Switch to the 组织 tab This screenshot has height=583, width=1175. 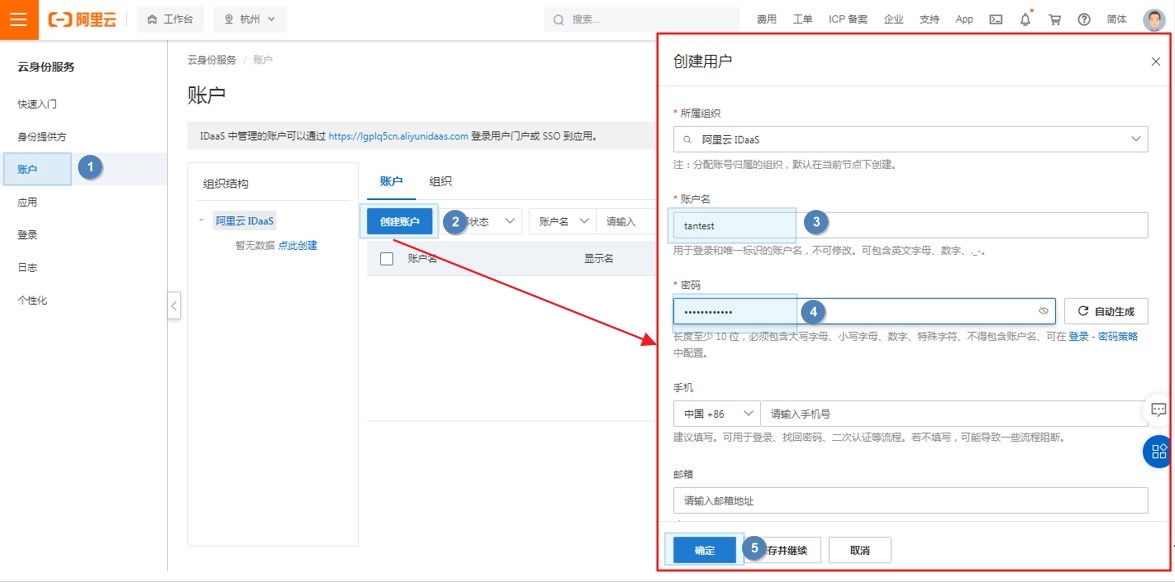[440, 181]
